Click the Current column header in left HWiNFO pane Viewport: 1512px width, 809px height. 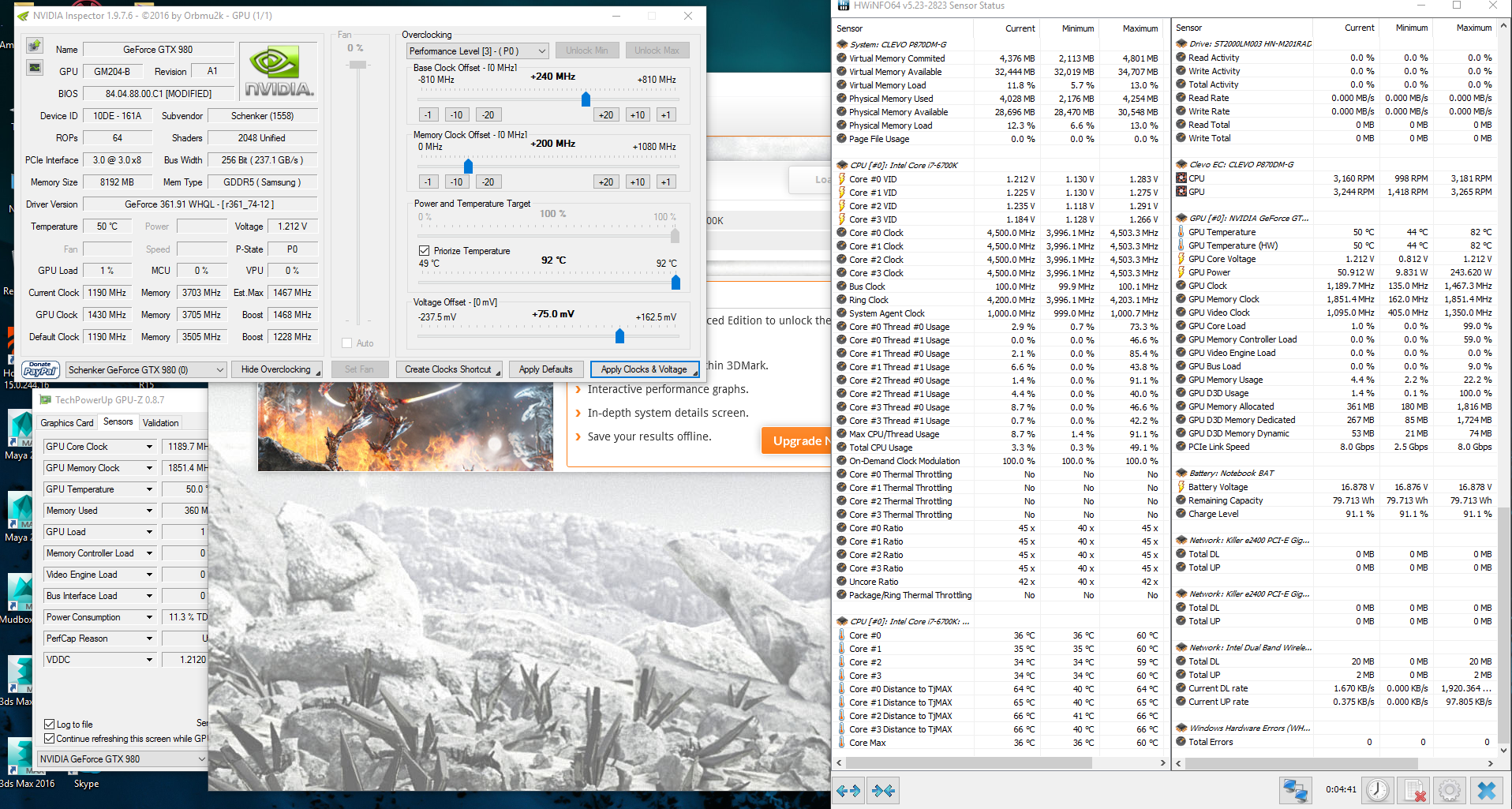coord(1008,28)
